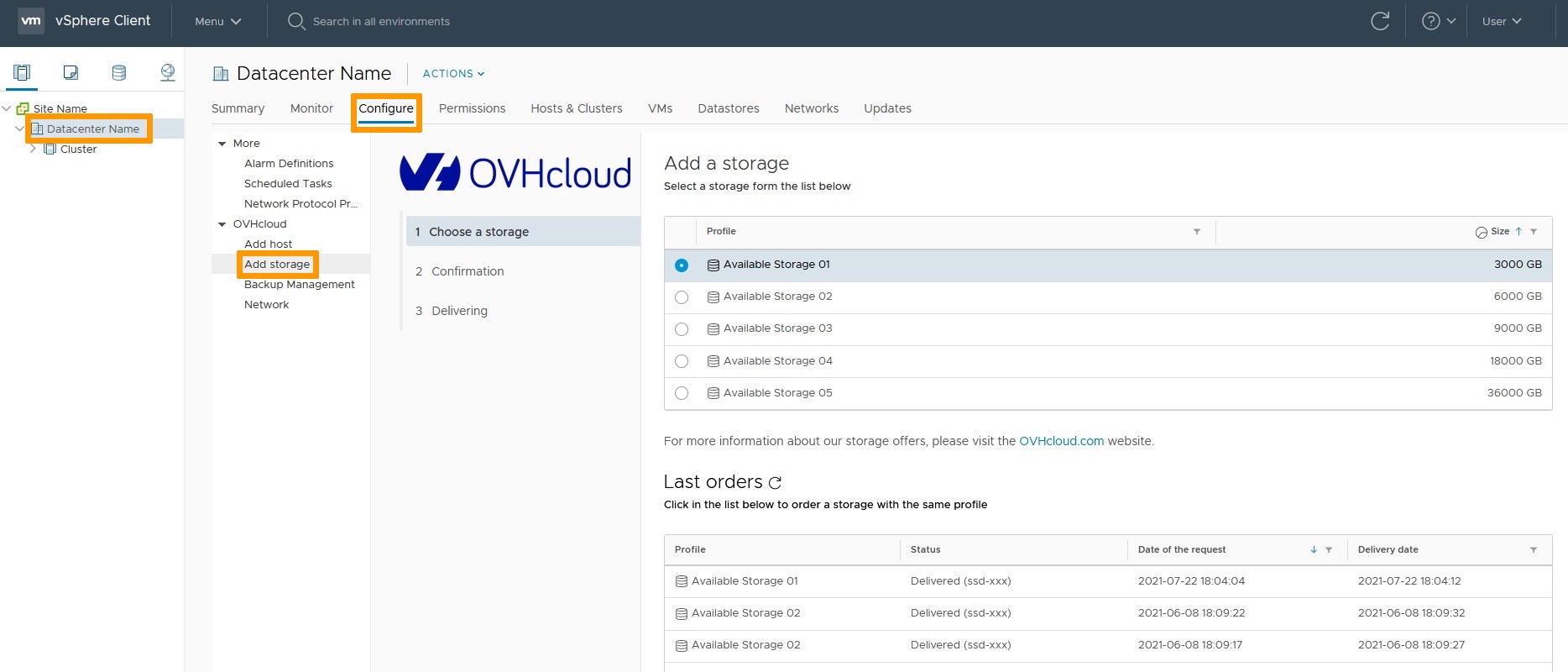The width and height of the screenshot is (1568, 672).
Task: Open the Menu dropdown in header
Action: [217, 21]
